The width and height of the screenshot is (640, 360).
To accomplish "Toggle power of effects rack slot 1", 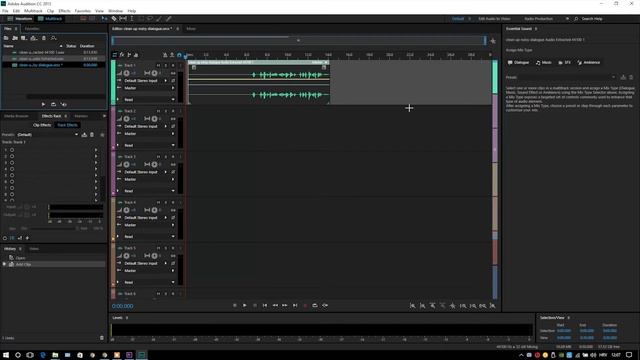I will 12,150.
